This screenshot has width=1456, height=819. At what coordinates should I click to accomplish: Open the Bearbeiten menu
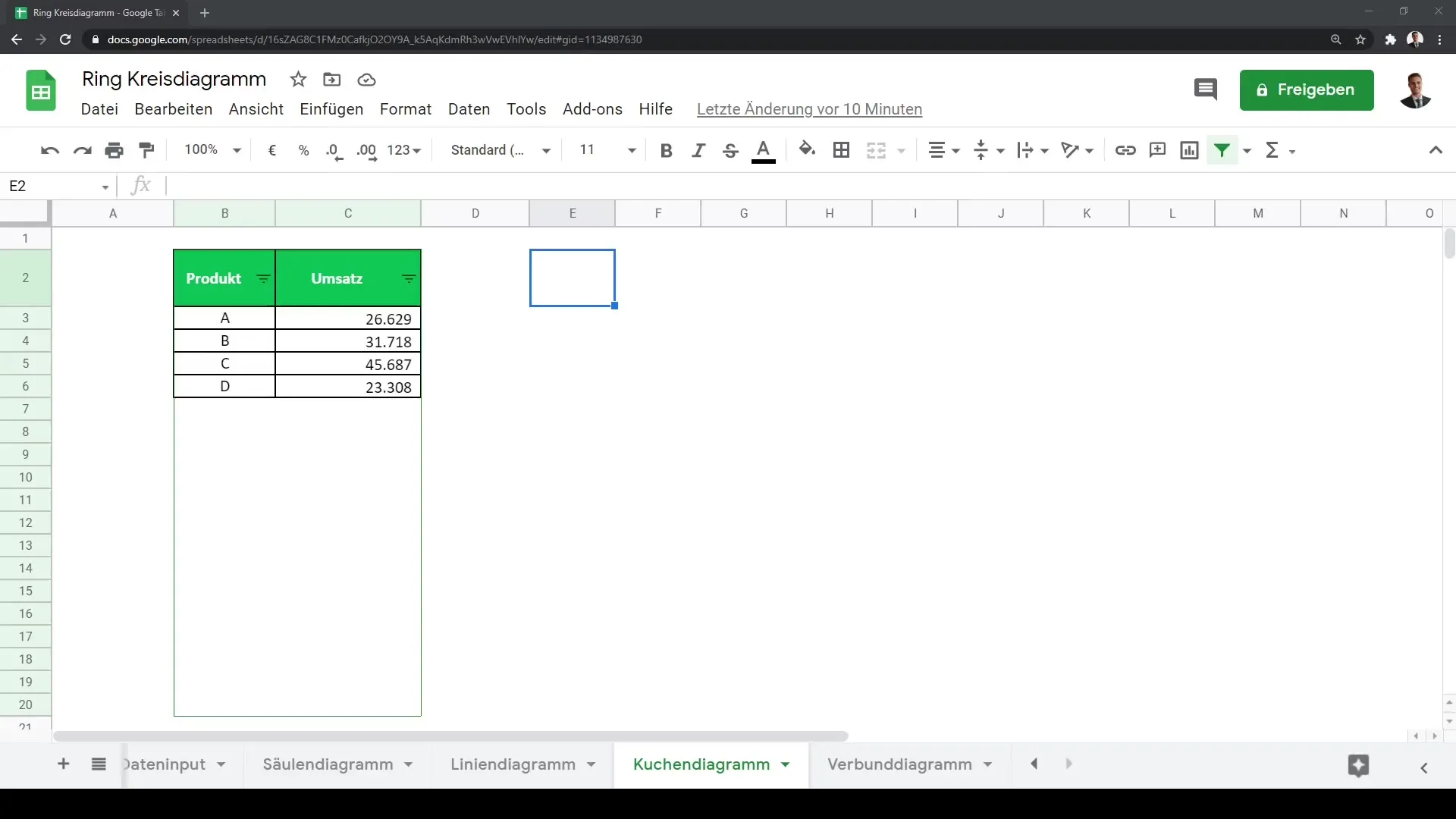click(x=174, y=109)
